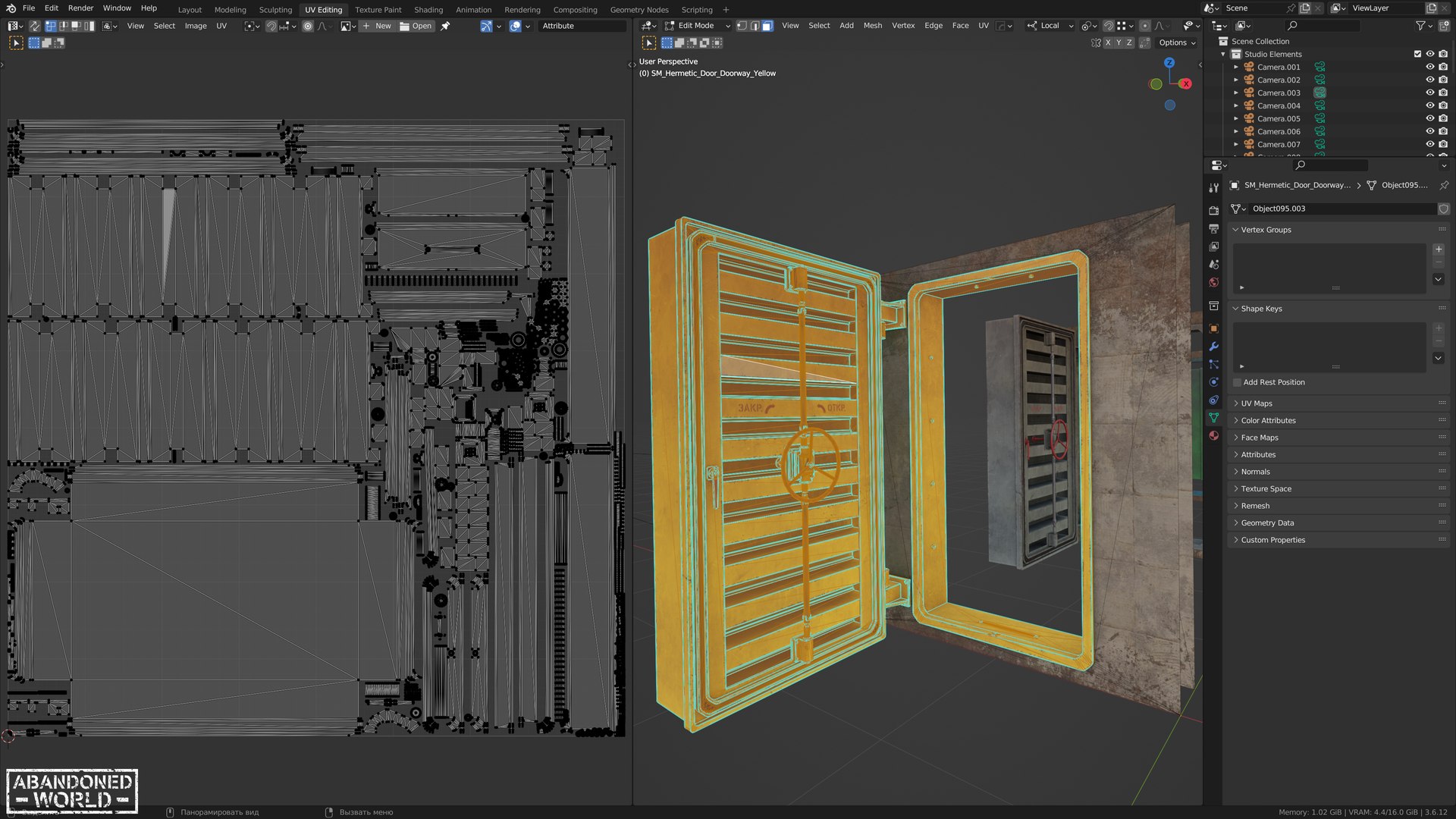
Task: Toggle fake user shield icon for mesh
Action: 1444,209
